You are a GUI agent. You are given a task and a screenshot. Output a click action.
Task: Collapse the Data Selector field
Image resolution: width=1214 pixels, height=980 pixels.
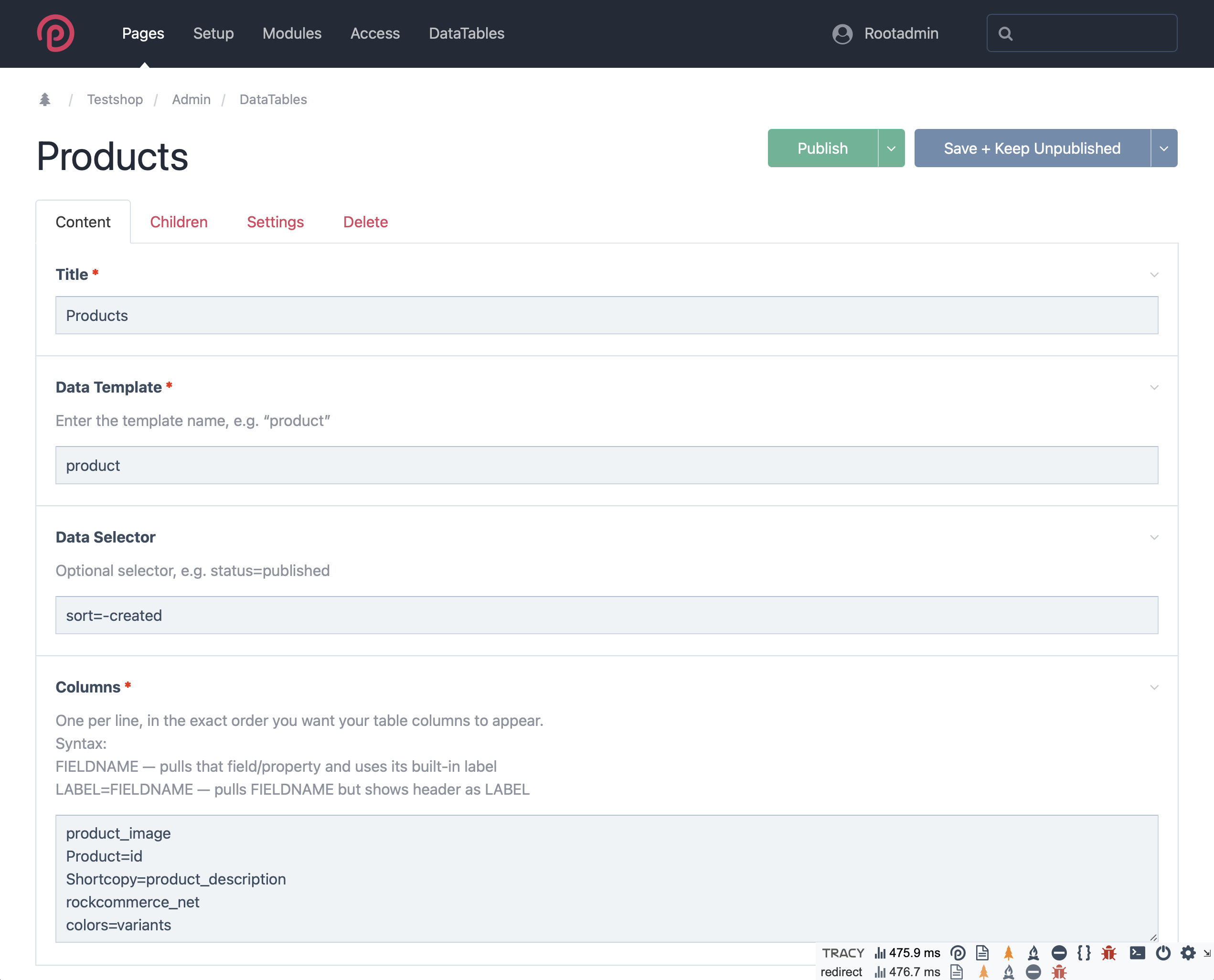tap(1154, 537)
